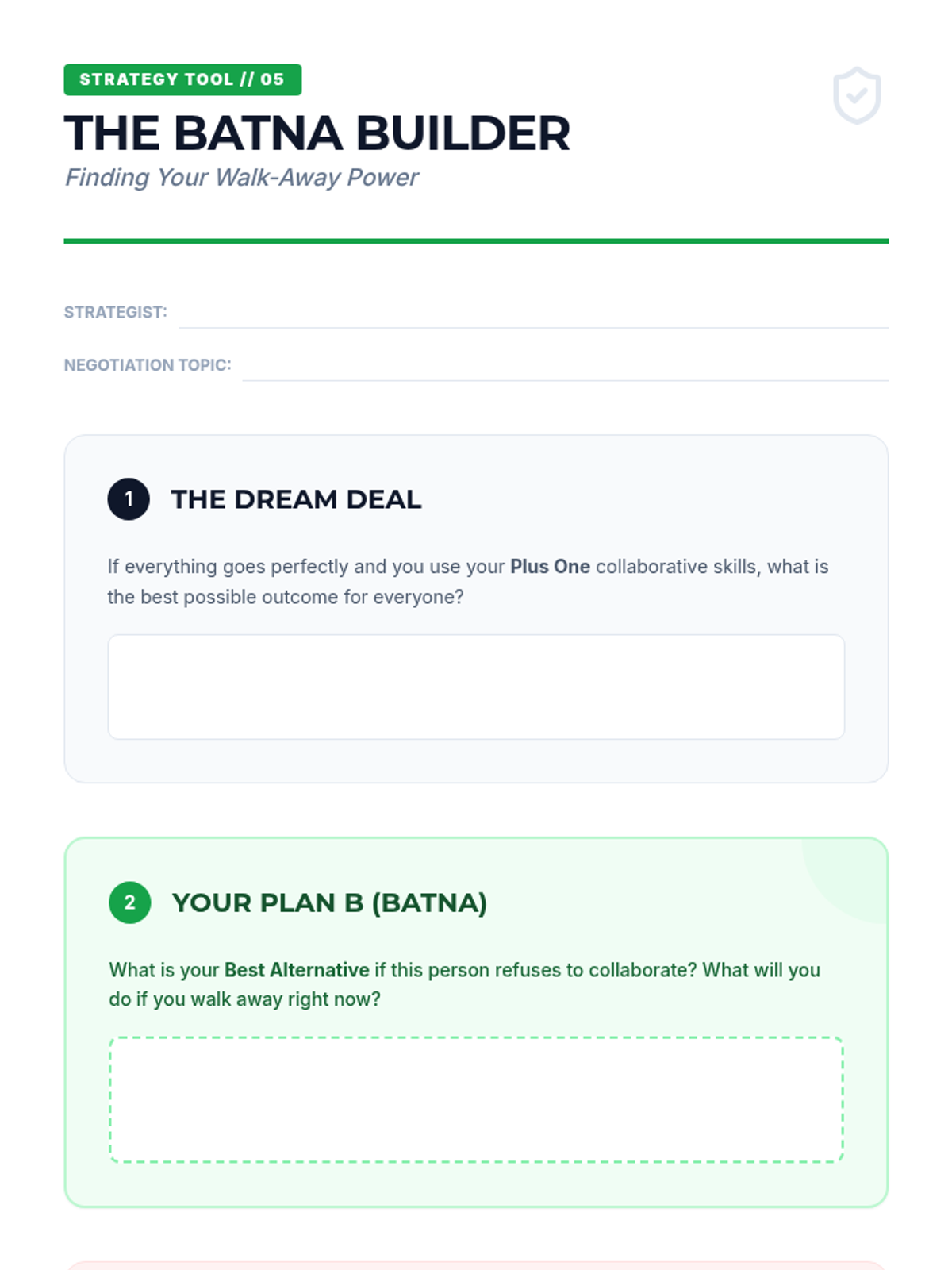The height and width of the screenshot is (1270, 952).
Task: Click the bold Best Alternative text
Action: 297,970
